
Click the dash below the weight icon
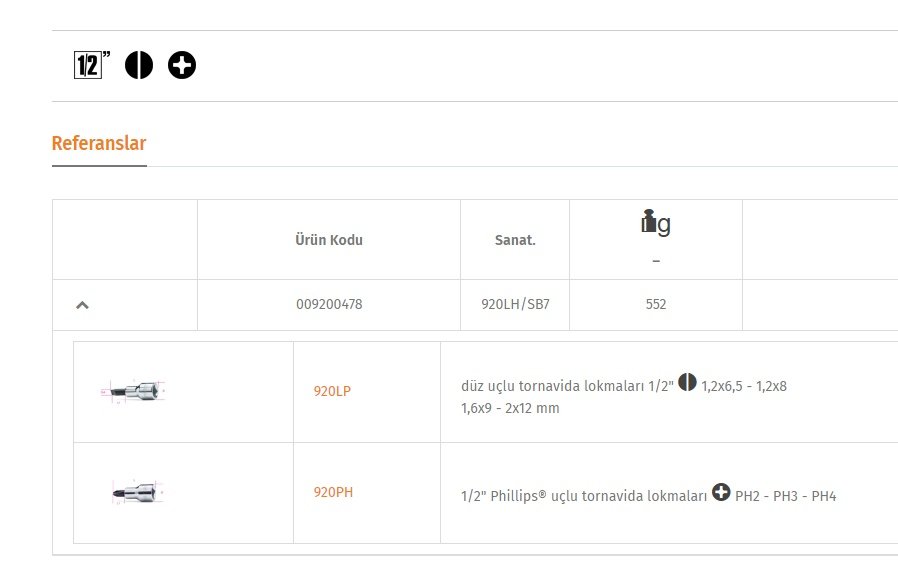(656, 261)
